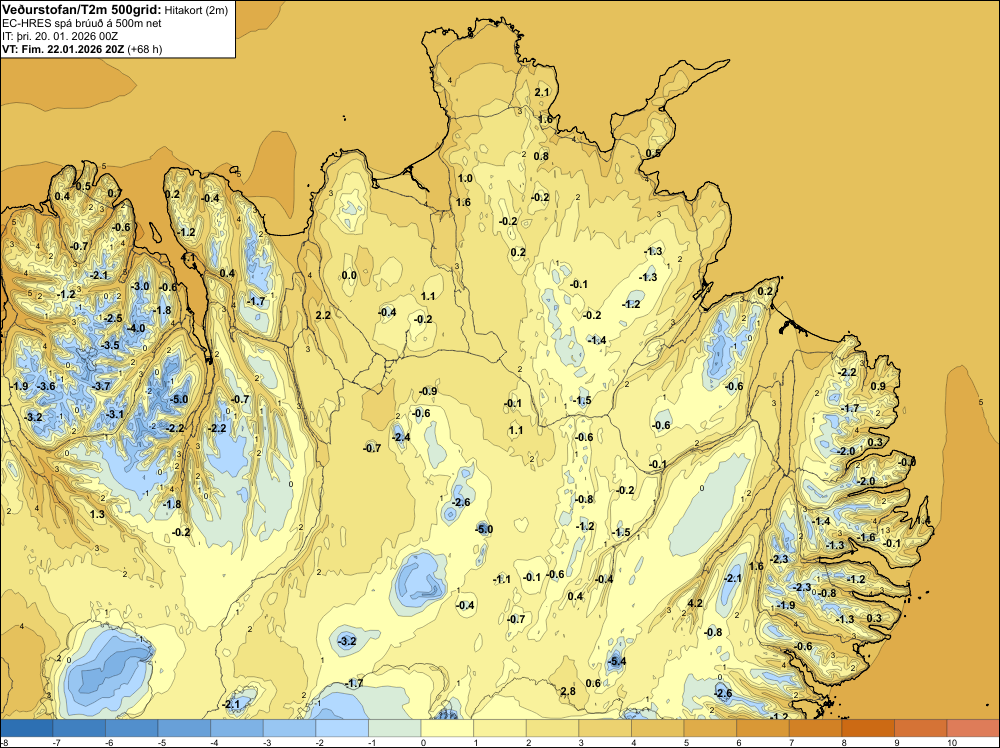Choose legend color between -3 and -2
The width and height of the screenshot is (1000, 748).
pyautogui.click(x=289, y=728)
